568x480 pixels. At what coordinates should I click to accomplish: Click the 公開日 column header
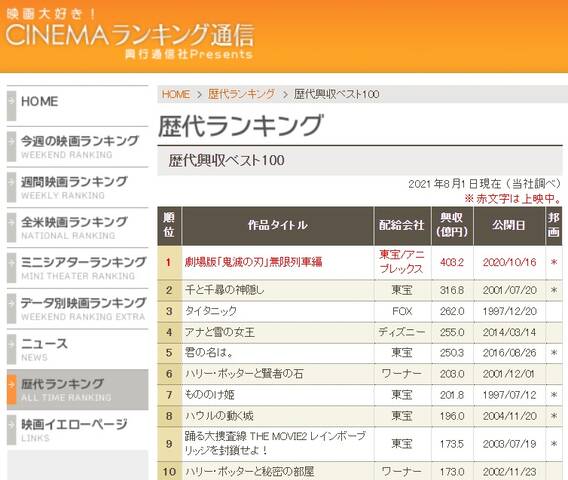[x=509, y=225]
